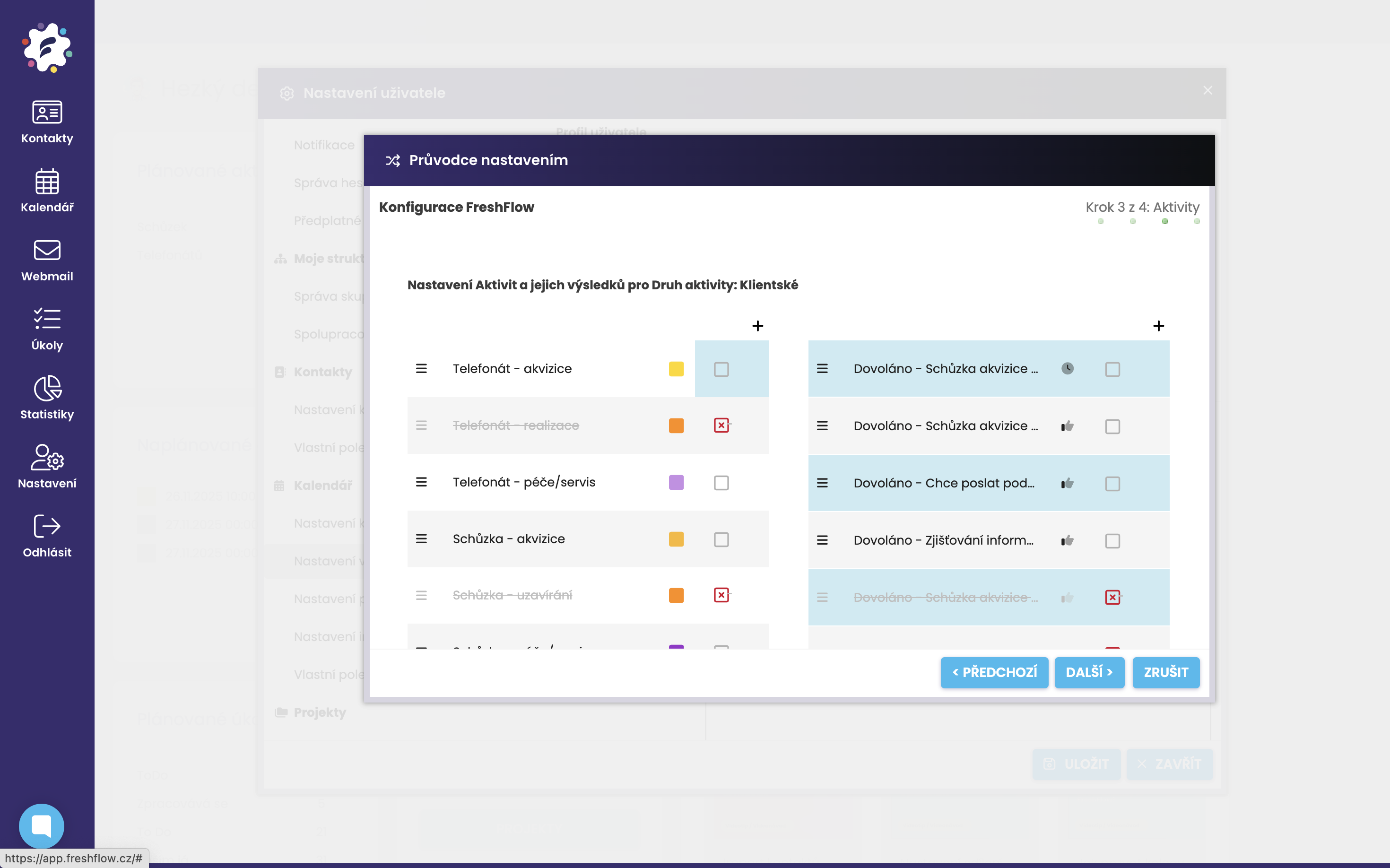The height and width of the screenshot is (868, 1390).
Task: Add new activity with left plus icon
Action: pyautogui.click(x=757, y=326)
